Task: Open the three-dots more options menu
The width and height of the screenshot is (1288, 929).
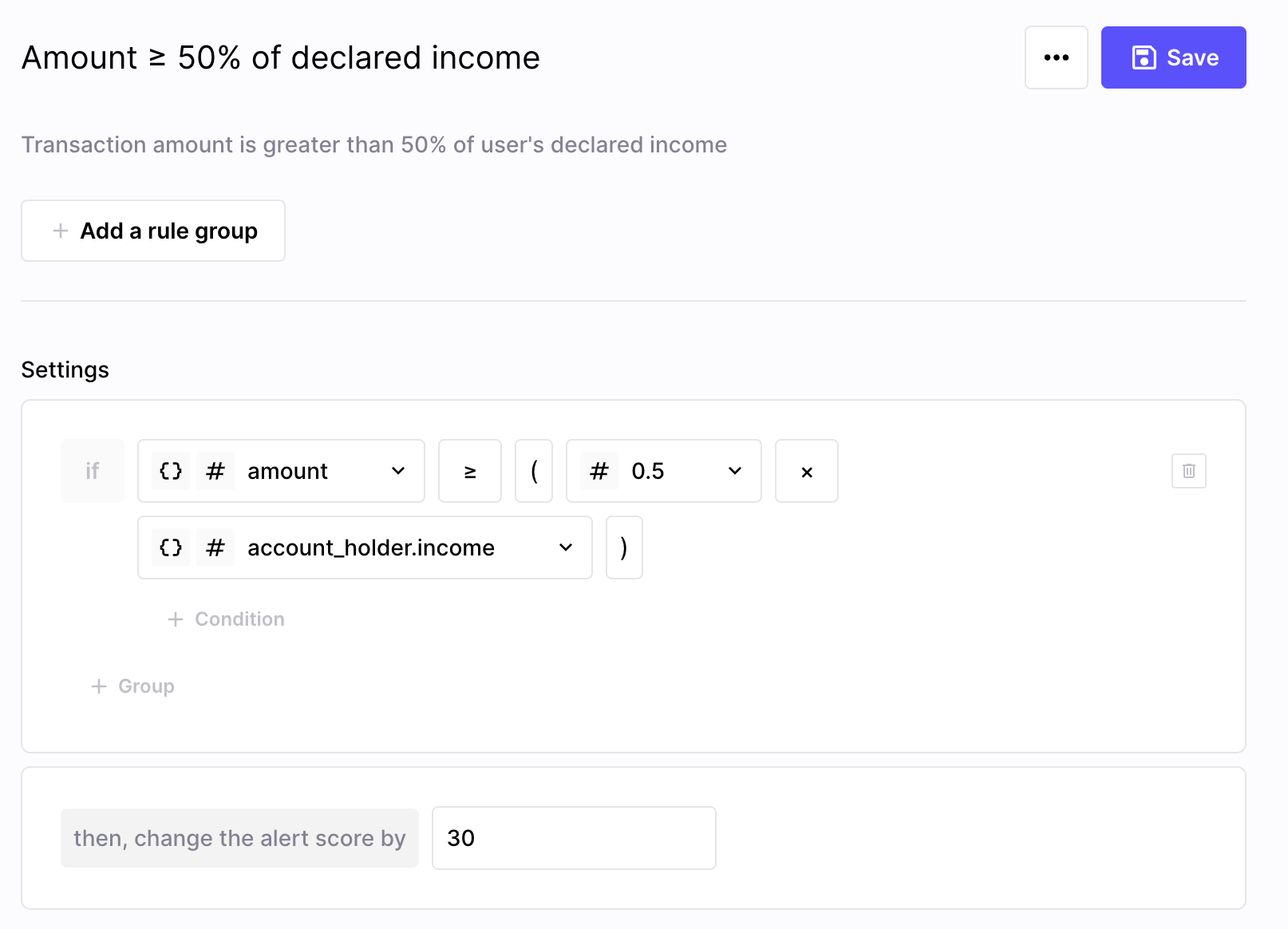Action: click(x=1056, y=57)
